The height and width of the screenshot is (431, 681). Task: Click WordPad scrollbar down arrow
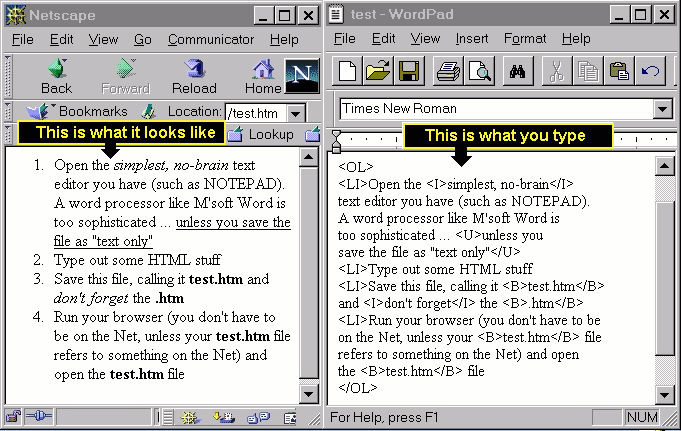pyautogui.click(x=665, y=395)
